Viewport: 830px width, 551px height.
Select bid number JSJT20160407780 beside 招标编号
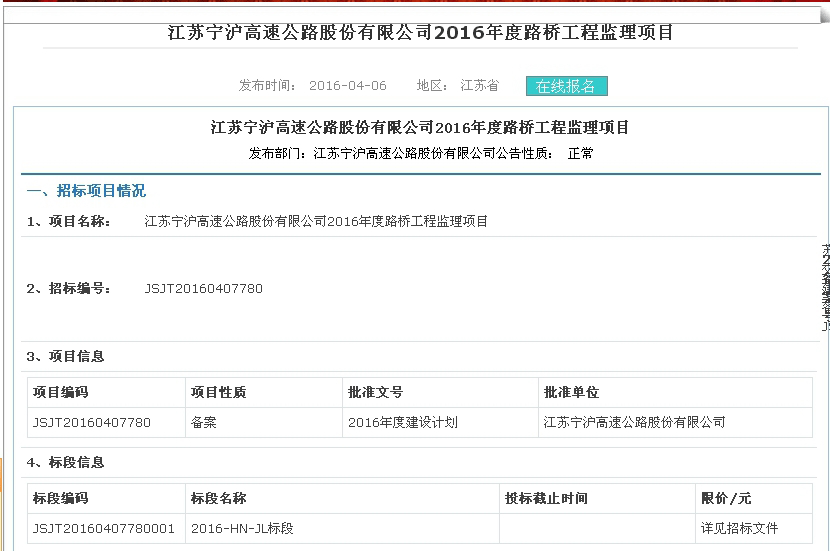pos(203,288)
